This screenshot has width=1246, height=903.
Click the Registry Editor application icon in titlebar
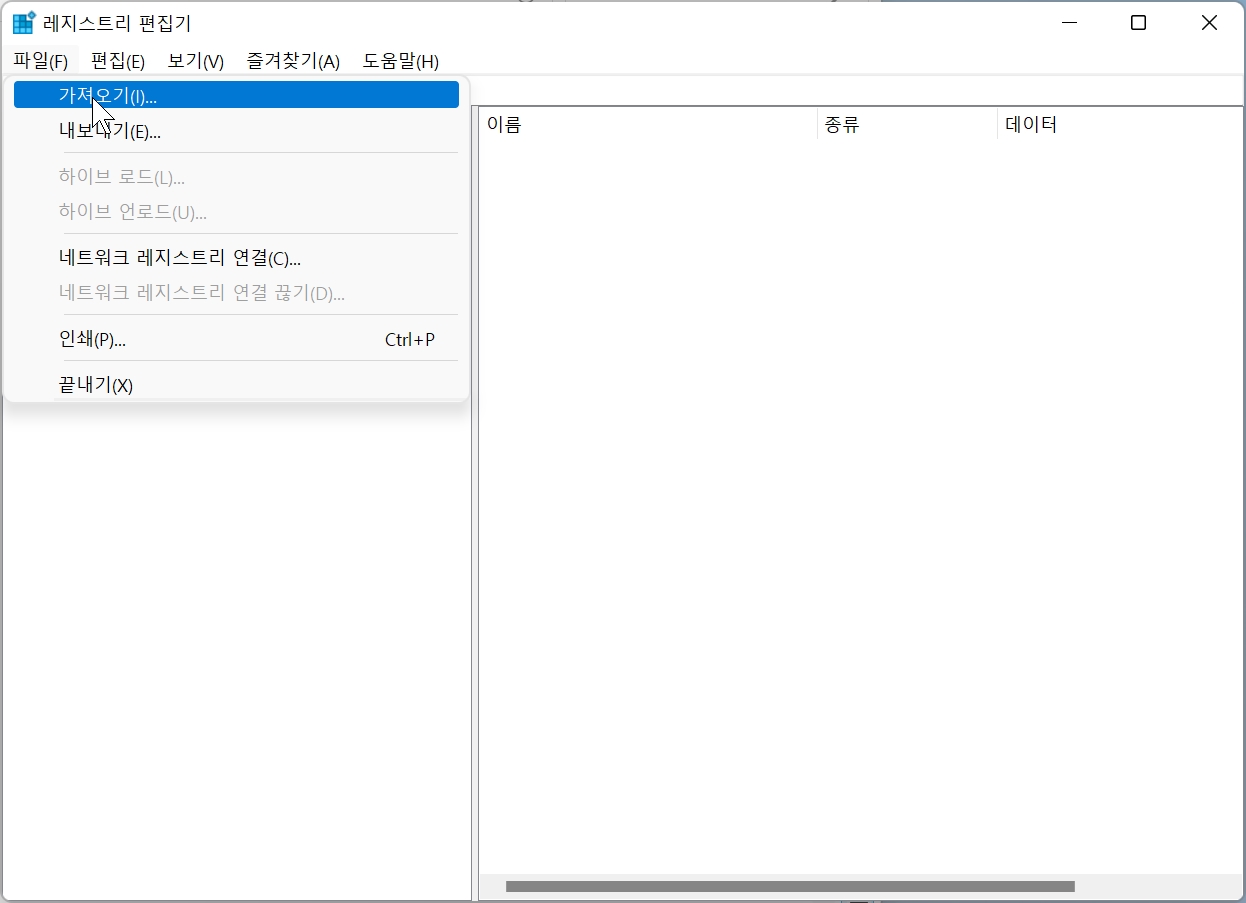[22, 22]
